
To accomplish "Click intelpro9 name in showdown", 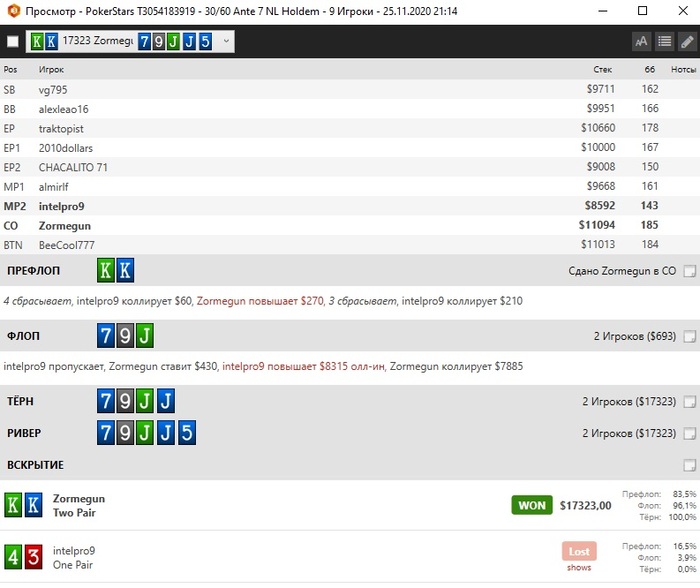I will pyautogui.click(x=74, y=550).
